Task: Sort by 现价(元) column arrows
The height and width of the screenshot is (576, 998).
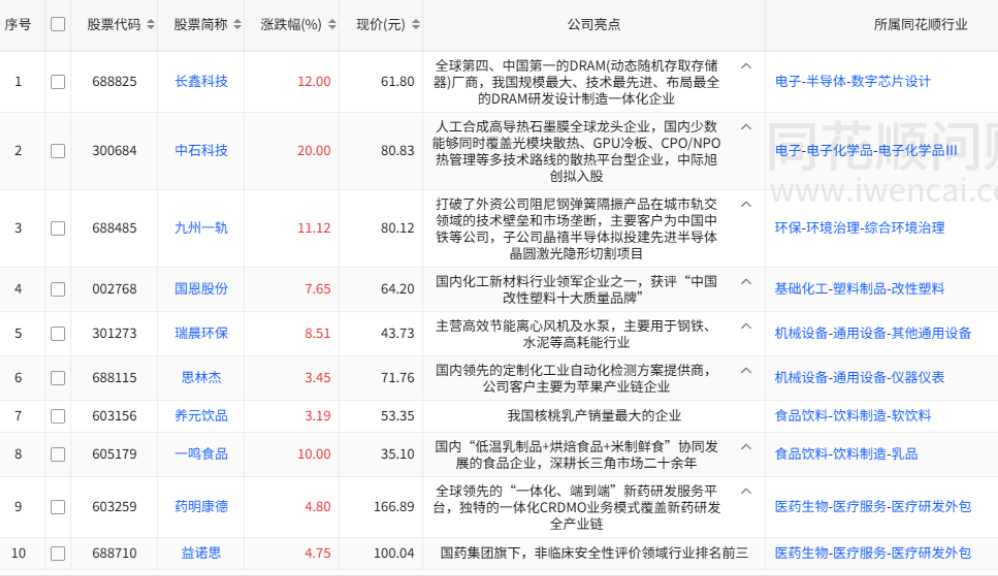Action: 416,25
